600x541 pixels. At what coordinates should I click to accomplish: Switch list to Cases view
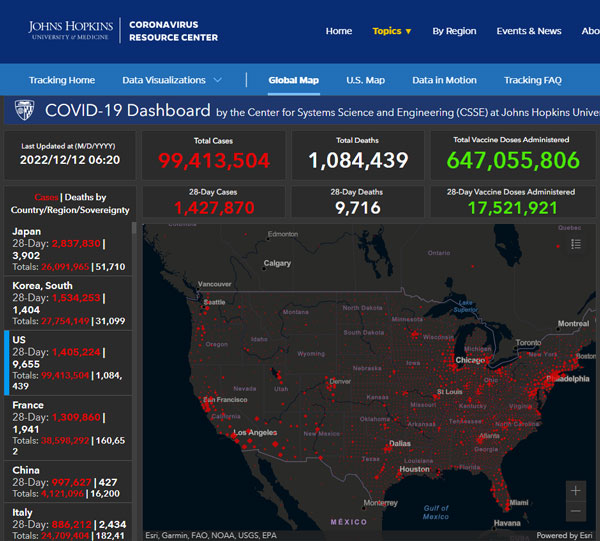click(46, 197)
